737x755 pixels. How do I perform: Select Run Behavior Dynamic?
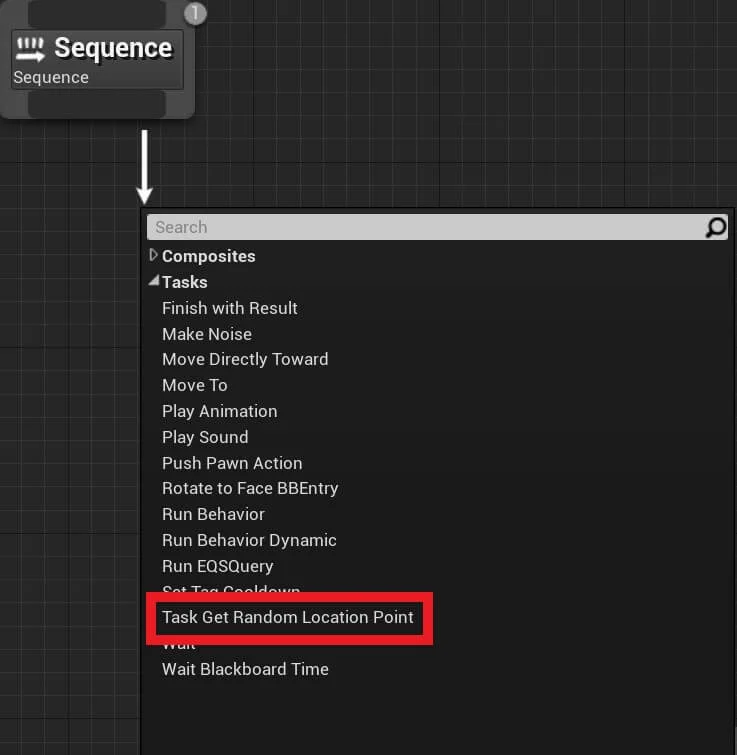[249, 541]
